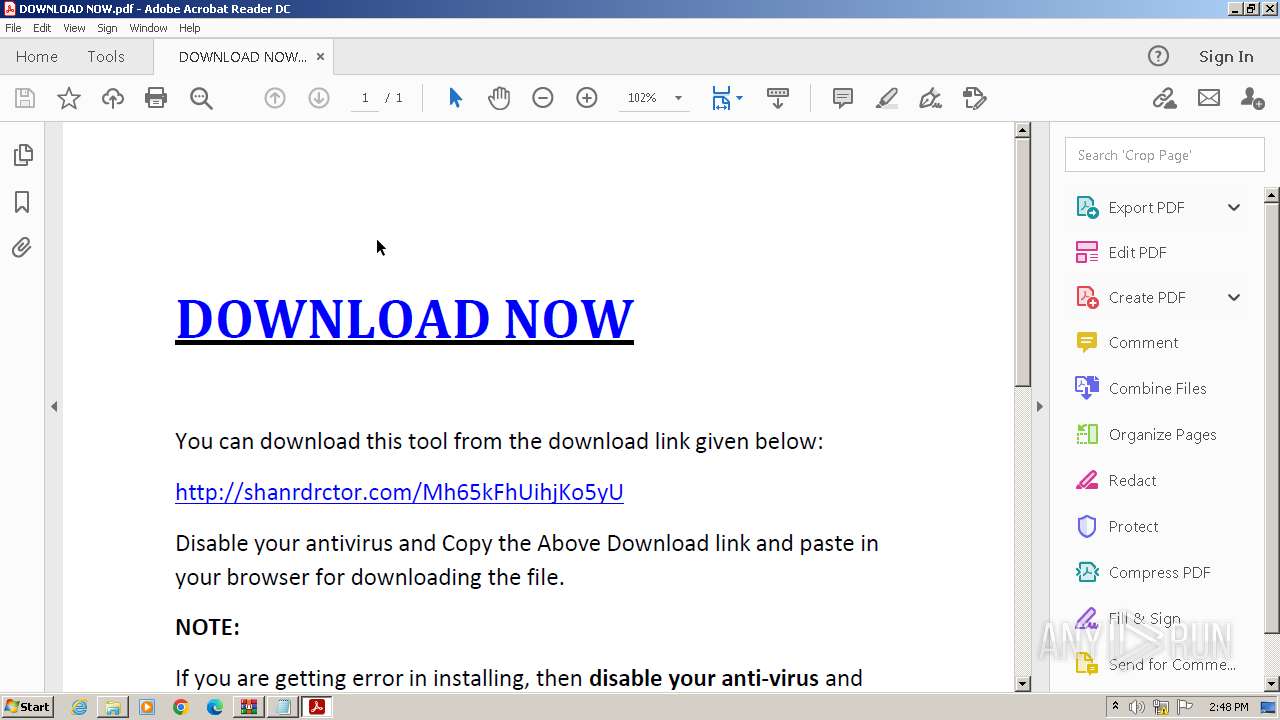The image size is (1280, 720).
Task: Open the Organize Pages tool
Action: pos(1161,434)
